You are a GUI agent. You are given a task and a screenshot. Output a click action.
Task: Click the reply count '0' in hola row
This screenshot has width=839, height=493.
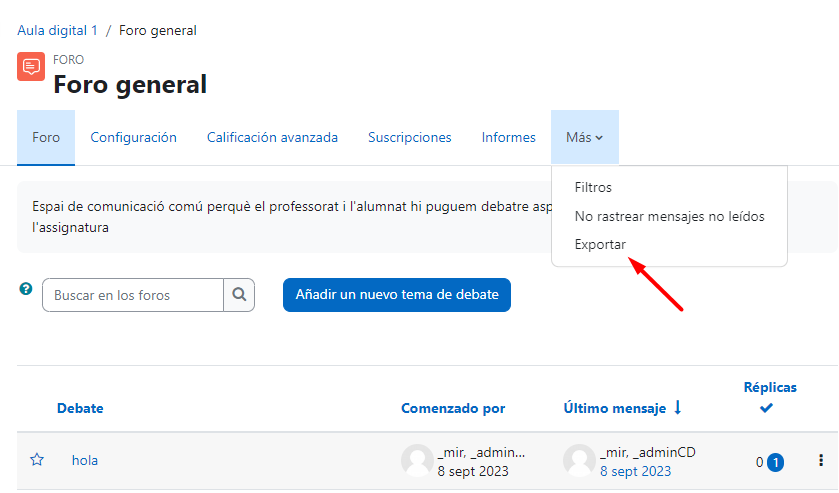[759, 462]
